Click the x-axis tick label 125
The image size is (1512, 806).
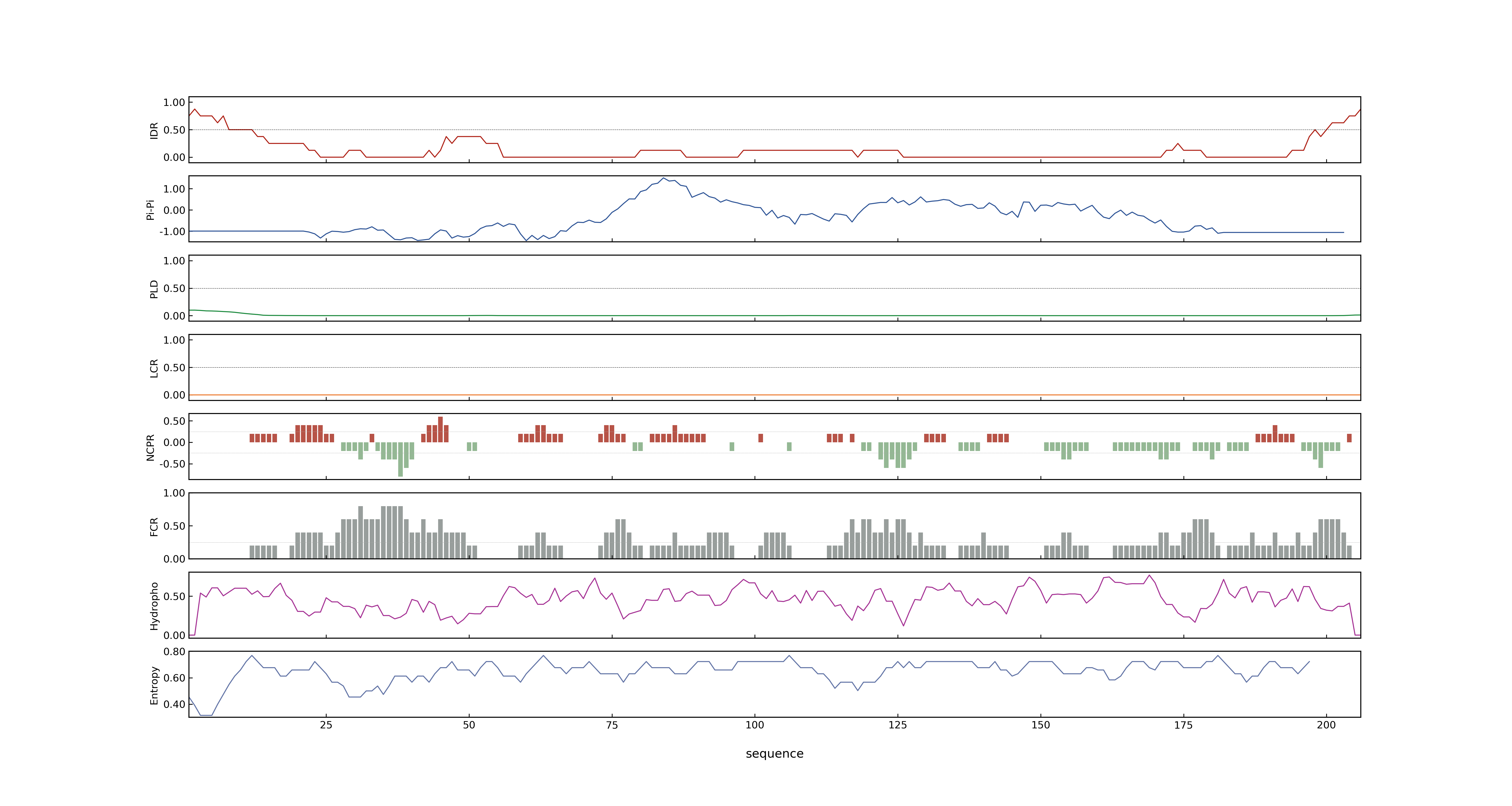898,725
